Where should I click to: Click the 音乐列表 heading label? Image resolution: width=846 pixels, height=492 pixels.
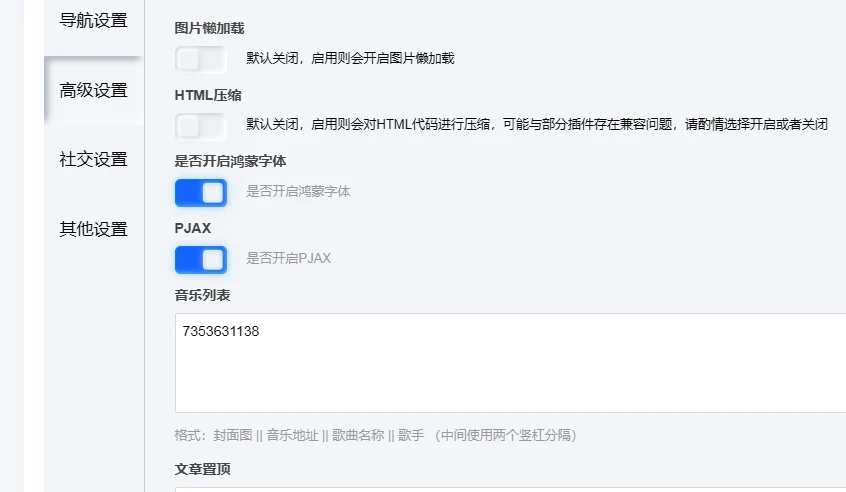203,295
